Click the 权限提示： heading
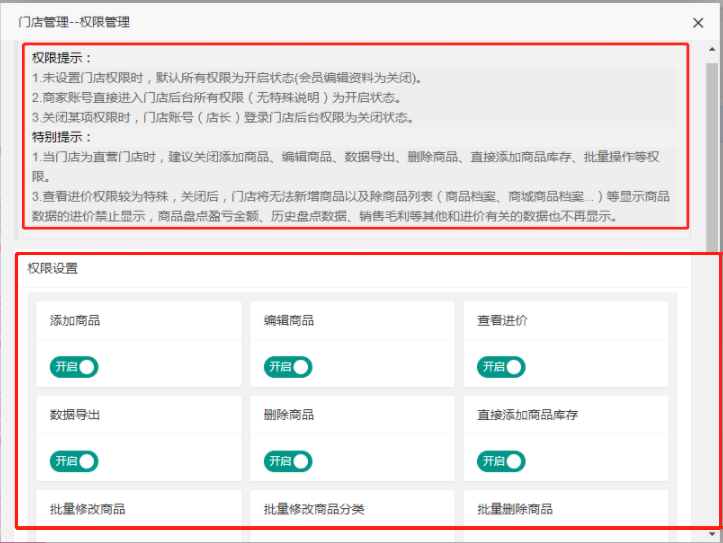The width and height of the screenshot is (723, 543). tap(62, 58)
